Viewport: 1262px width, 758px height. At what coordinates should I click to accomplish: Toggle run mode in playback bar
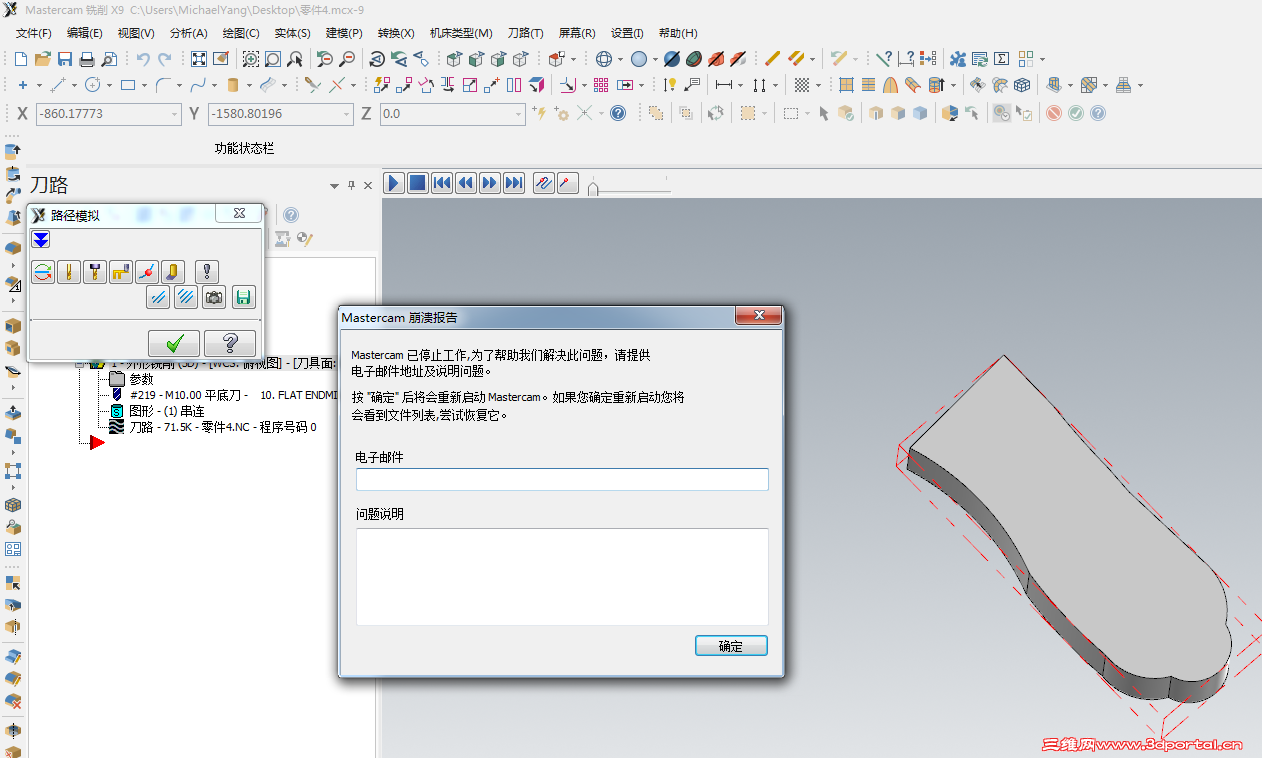coord(568,183)
